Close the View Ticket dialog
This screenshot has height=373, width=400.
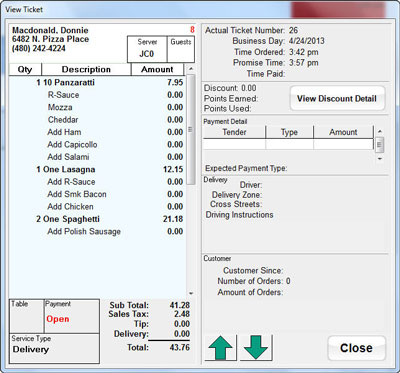tap(356, 348)
